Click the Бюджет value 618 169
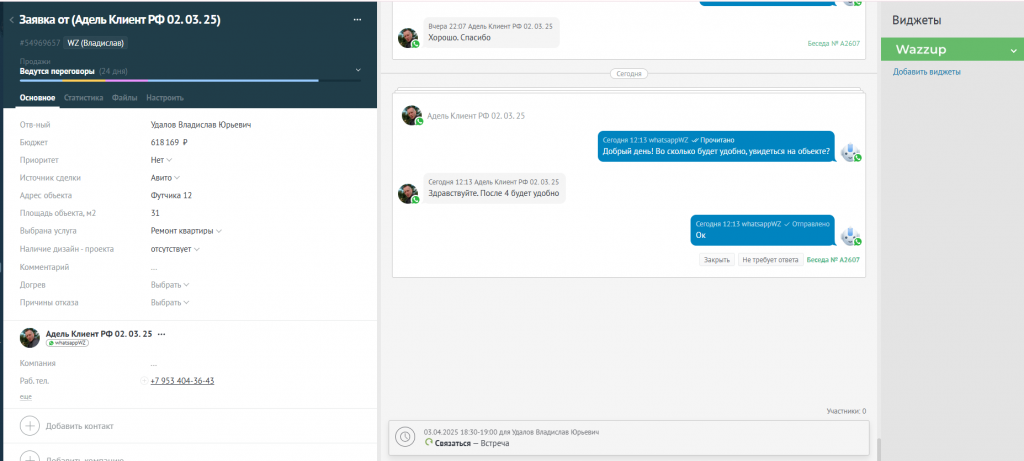 tap(169, 142)
